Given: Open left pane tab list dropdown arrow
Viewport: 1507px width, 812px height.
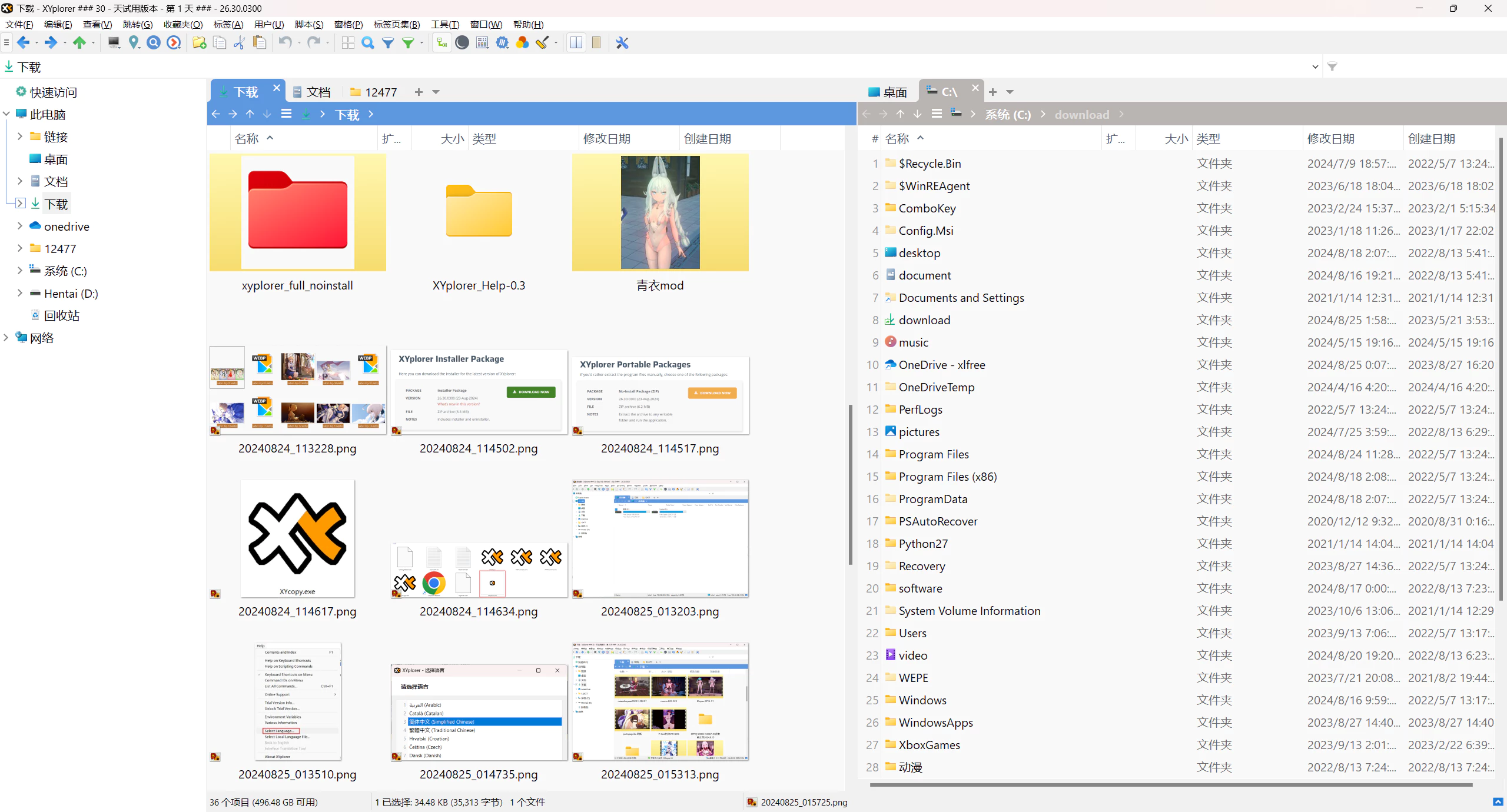Looking at the screenshot, I should [x=436, y=92].
